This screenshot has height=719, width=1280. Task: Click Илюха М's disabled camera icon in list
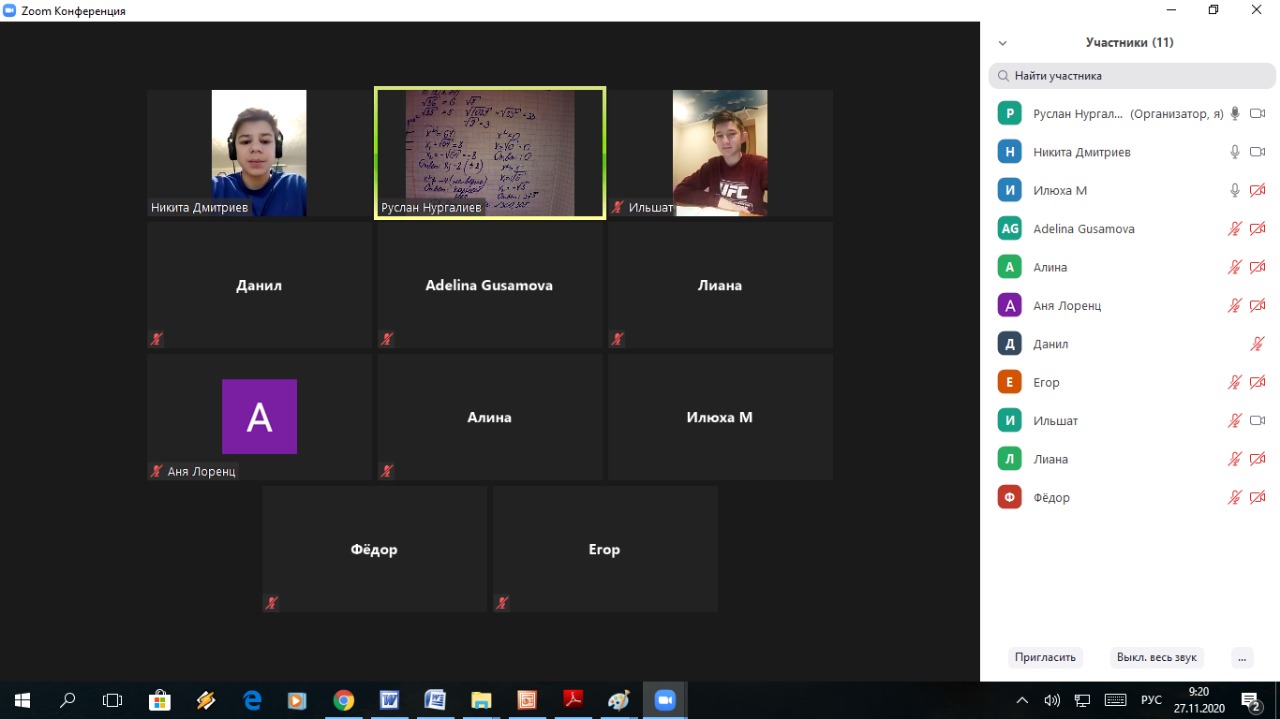[1257, 190]
